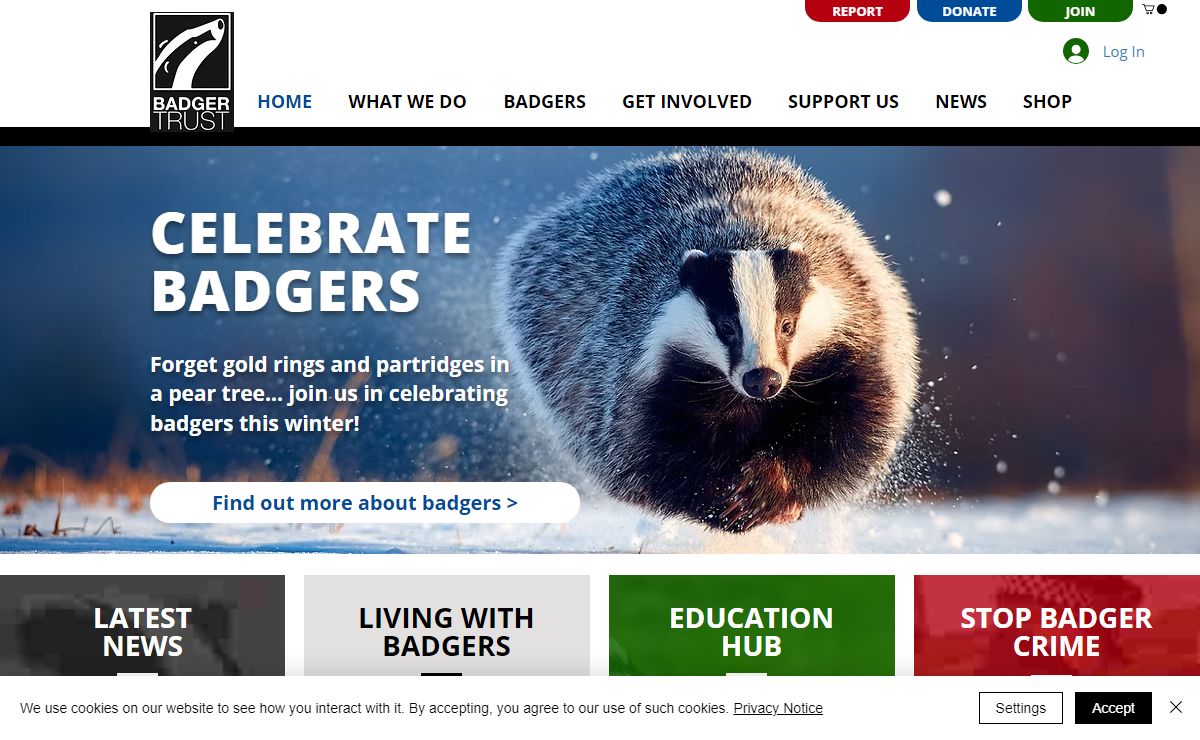1200x740 pixels.
Task: Click the green JOIN button
Action: [x=1080, y=11]
